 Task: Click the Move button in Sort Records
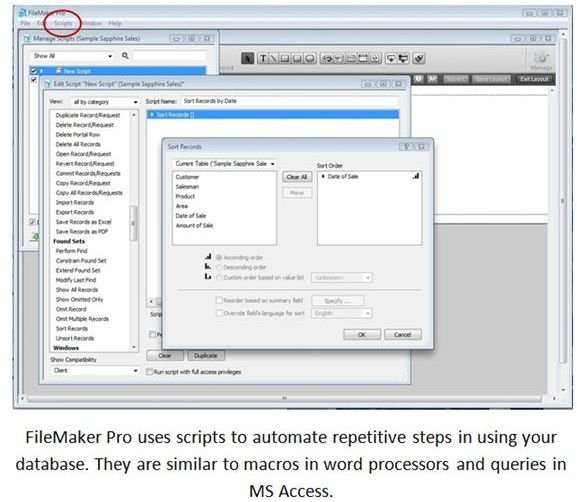coord(297,192)
